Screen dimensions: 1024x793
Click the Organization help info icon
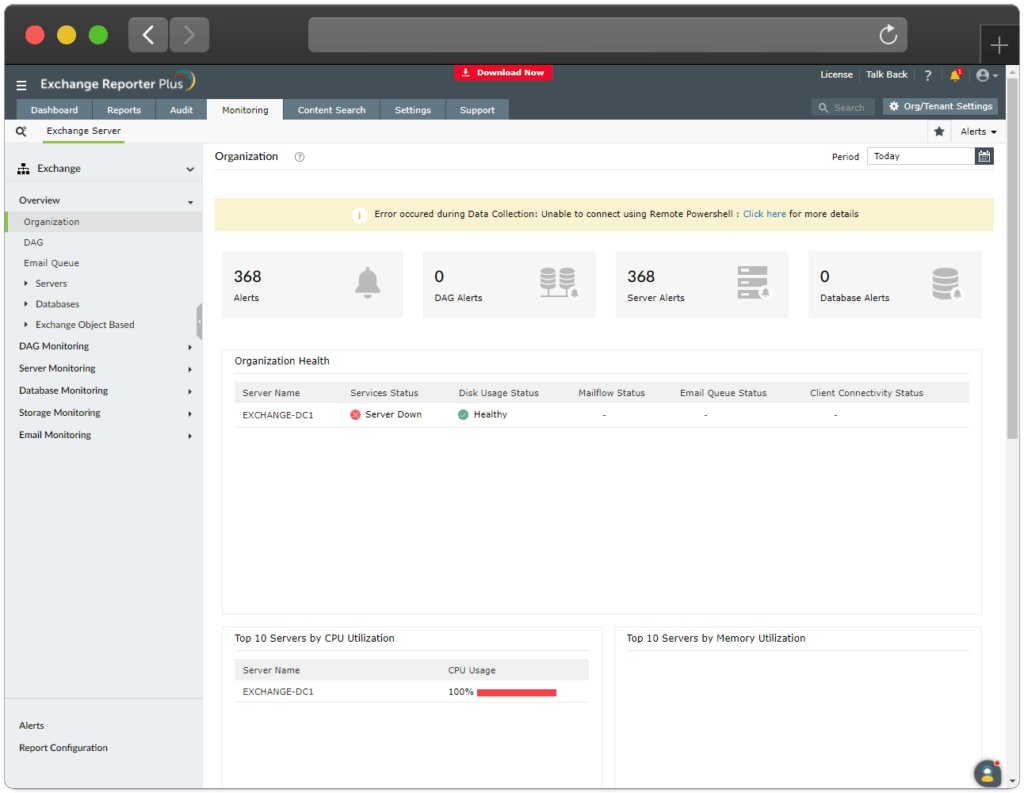point(299,157)
